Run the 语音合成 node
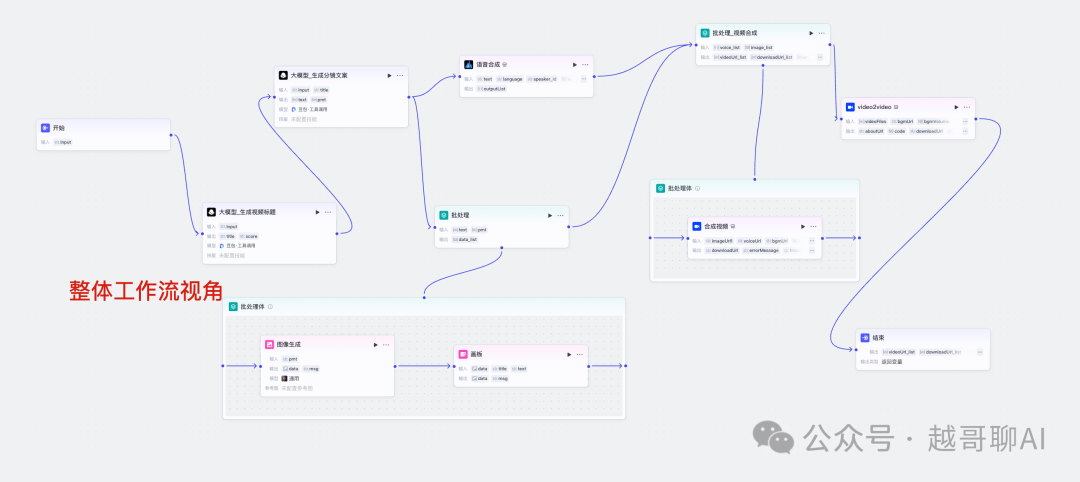 575,64
